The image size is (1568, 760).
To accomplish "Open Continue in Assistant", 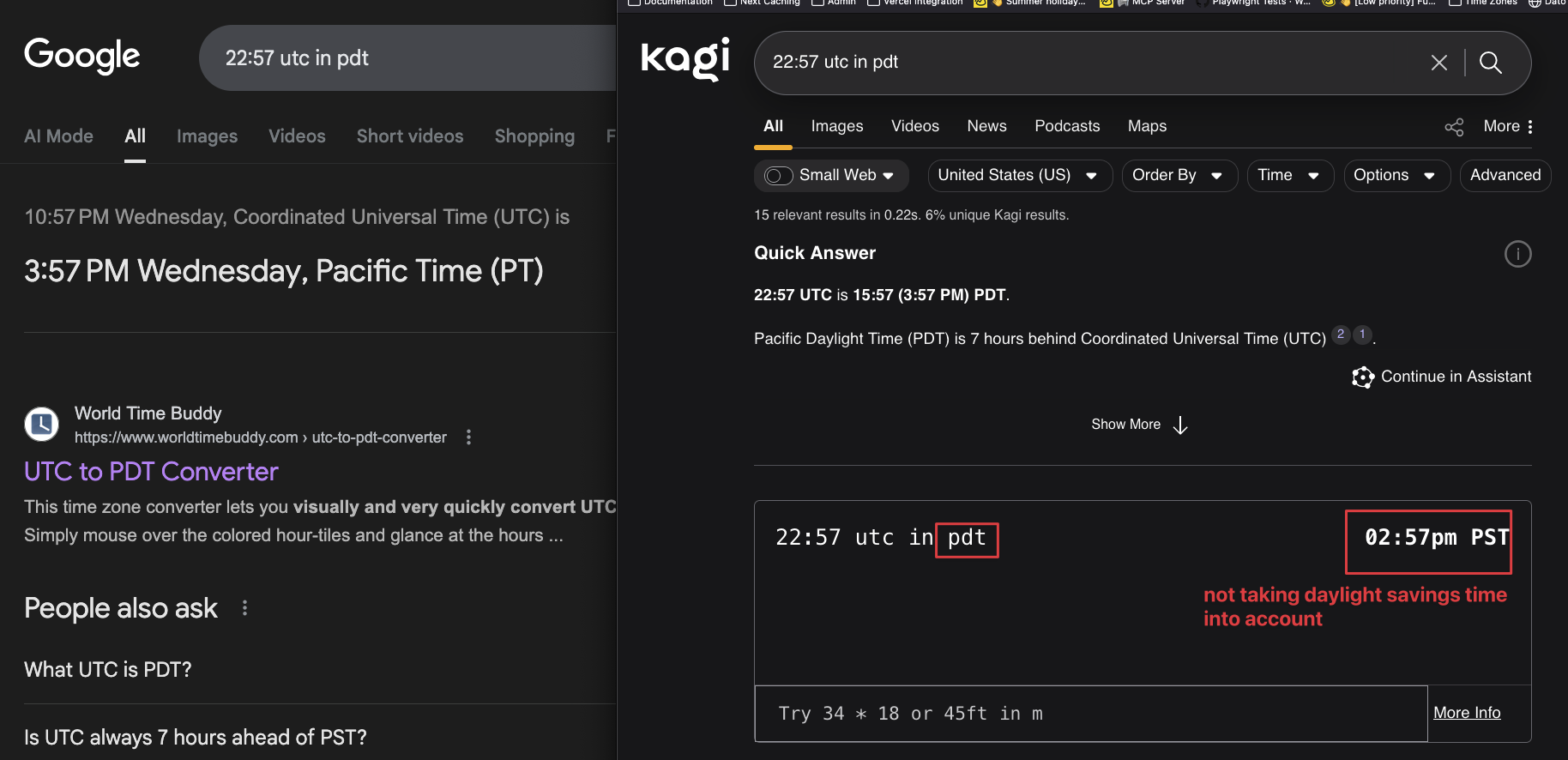I will tap(1442, 377).
